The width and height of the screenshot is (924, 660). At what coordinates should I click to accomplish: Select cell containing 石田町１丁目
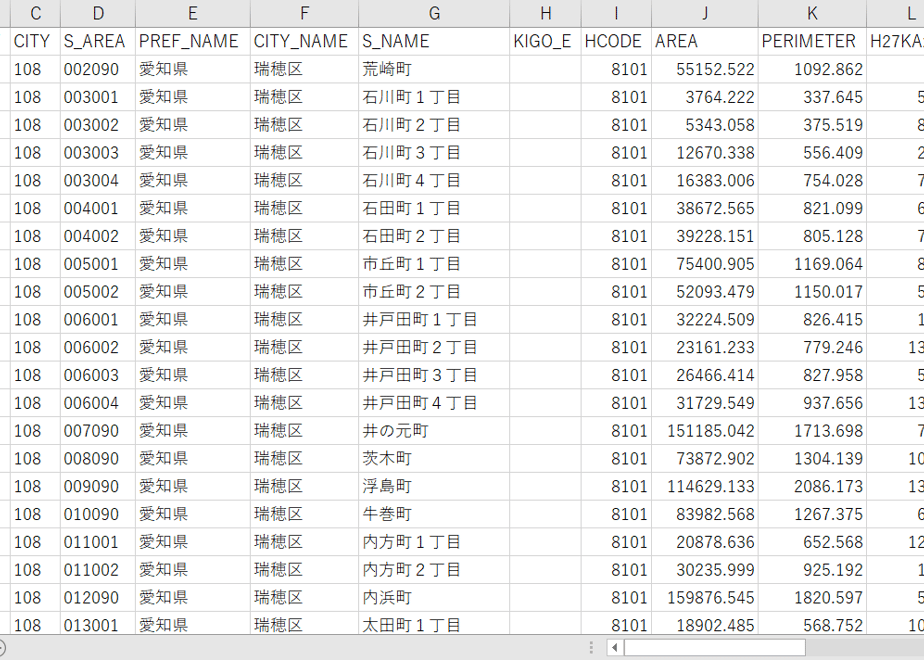[x=434, y=208]
